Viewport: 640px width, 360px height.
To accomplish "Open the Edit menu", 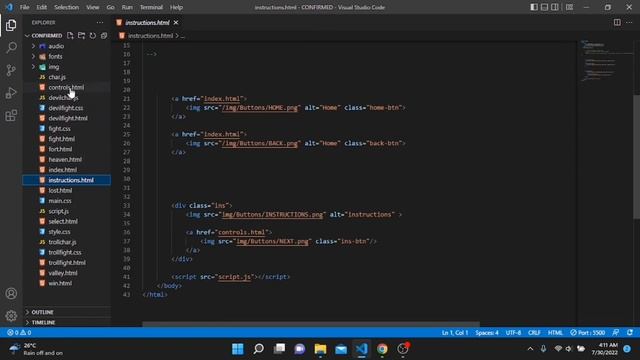I will pos(42,7).
